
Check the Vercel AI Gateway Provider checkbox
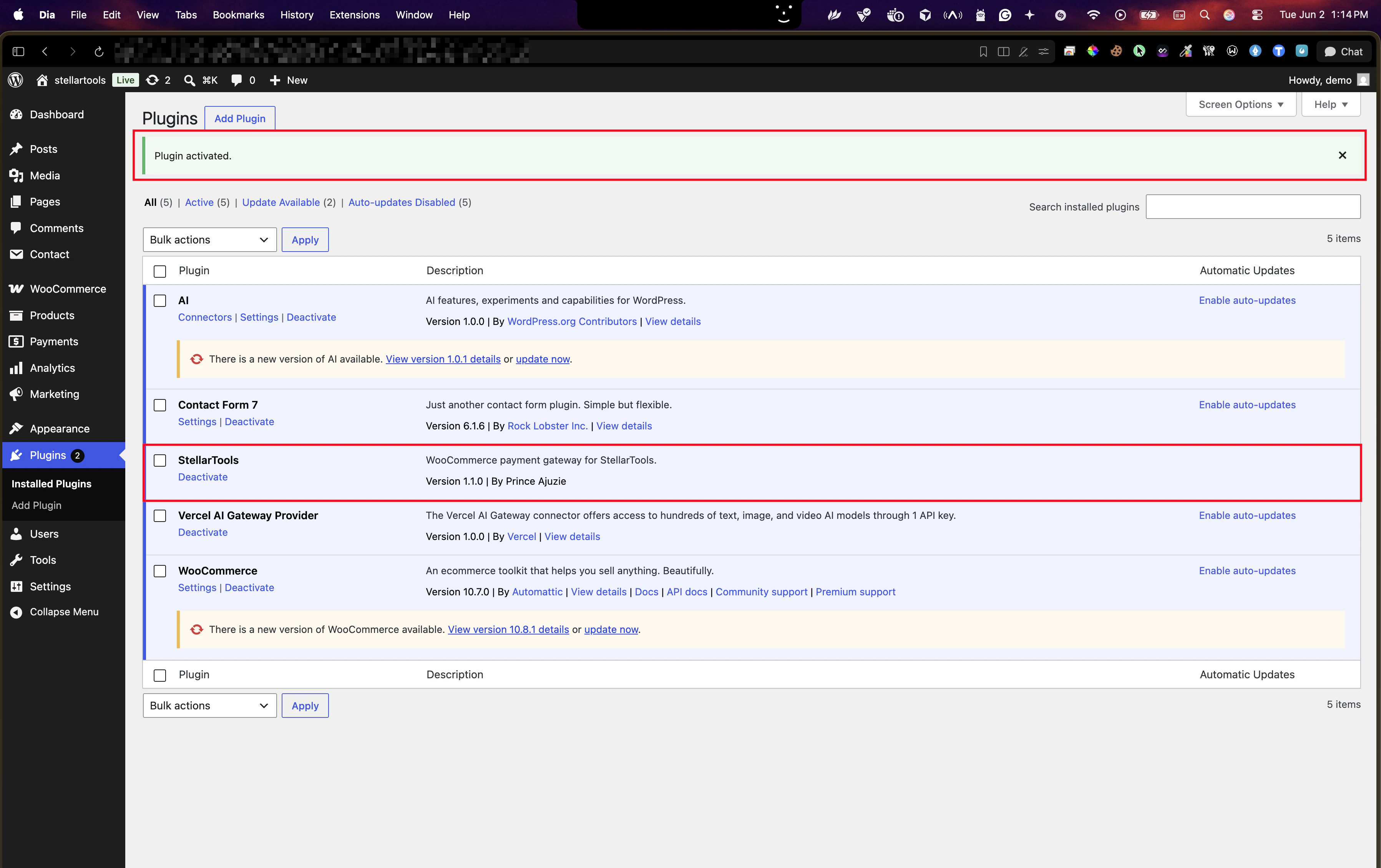tap(160, 516)
